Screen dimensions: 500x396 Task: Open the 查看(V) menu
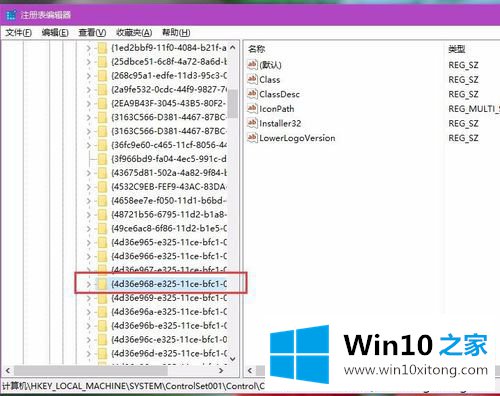pos(92,33)
